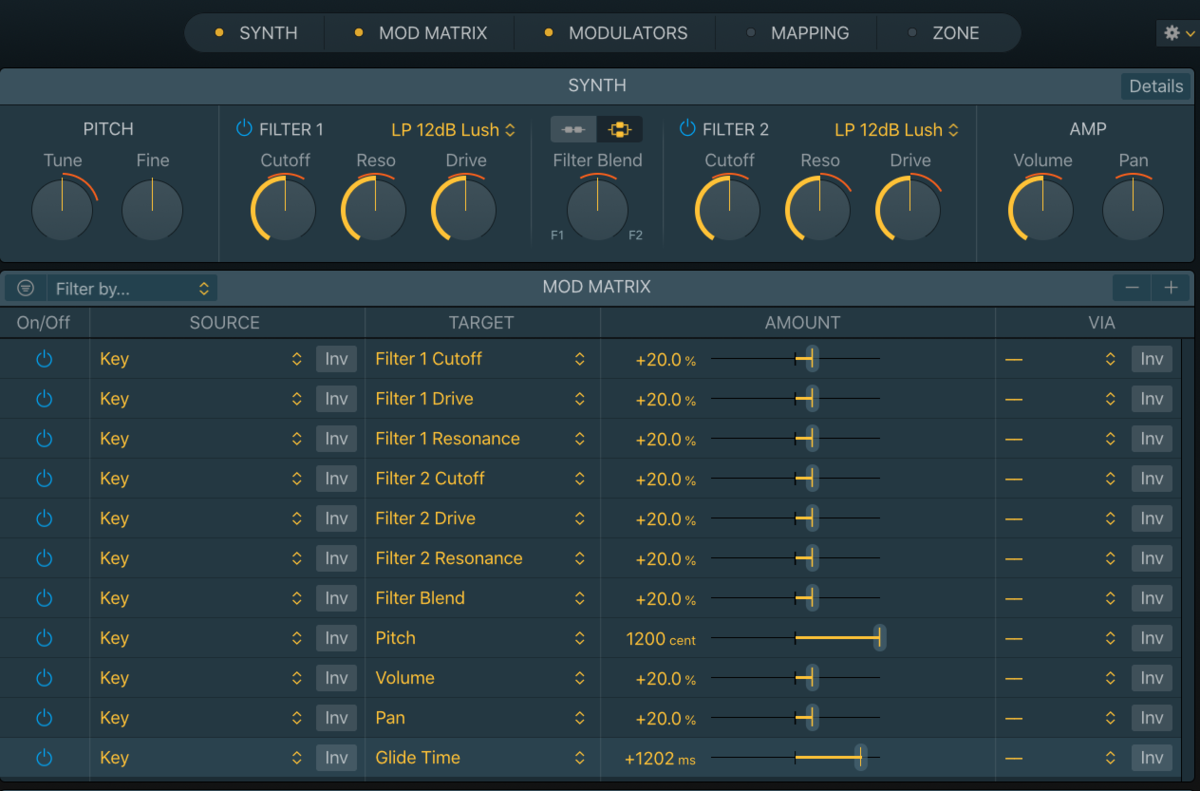The image size is (1200, 791).
Task: Show the MODULATORS tab
Action: click(x=616, y=33)
